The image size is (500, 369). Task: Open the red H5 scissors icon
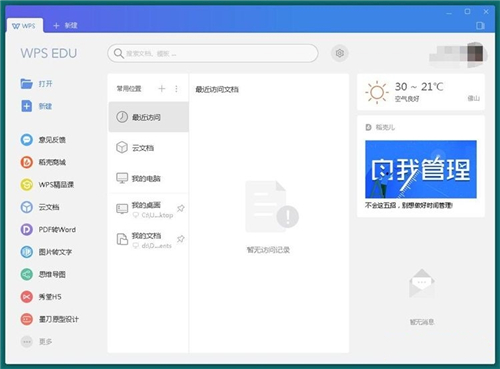tap(27, 297)
